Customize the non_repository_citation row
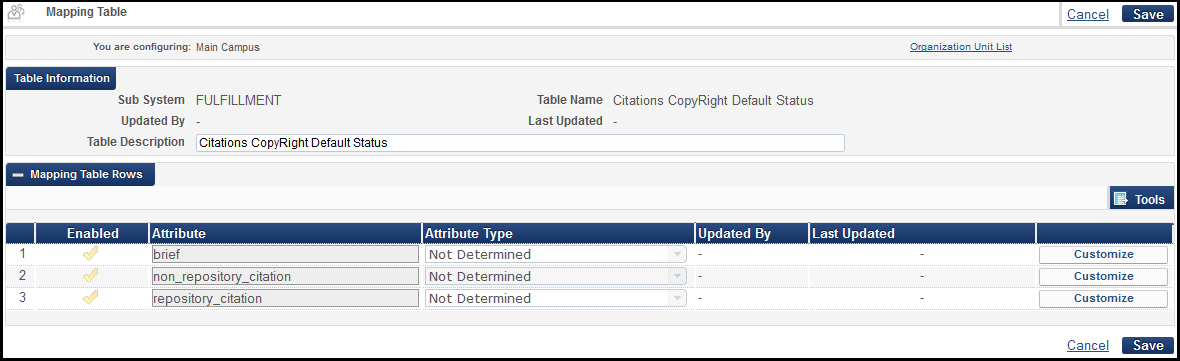 coord(1103,276)
